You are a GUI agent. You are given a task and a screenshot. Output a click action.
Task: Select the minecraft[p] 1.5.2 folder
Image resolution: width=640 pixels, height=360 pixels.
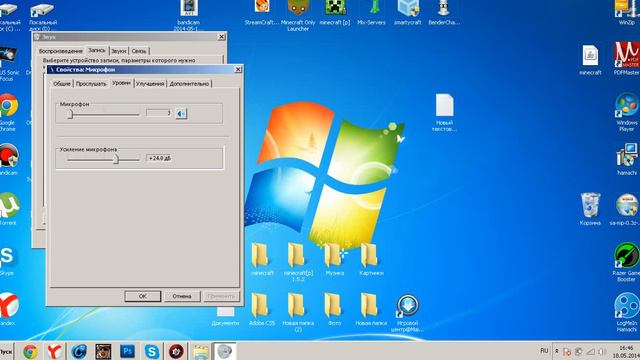click(x=298, y=262)
